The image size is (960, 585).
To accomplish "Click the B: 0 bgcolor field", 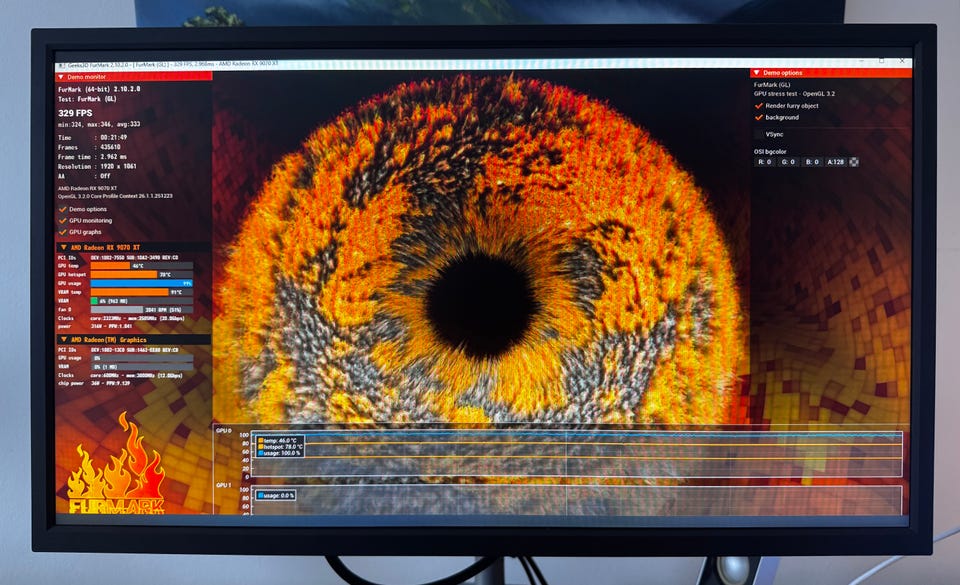I will point(812,162).
